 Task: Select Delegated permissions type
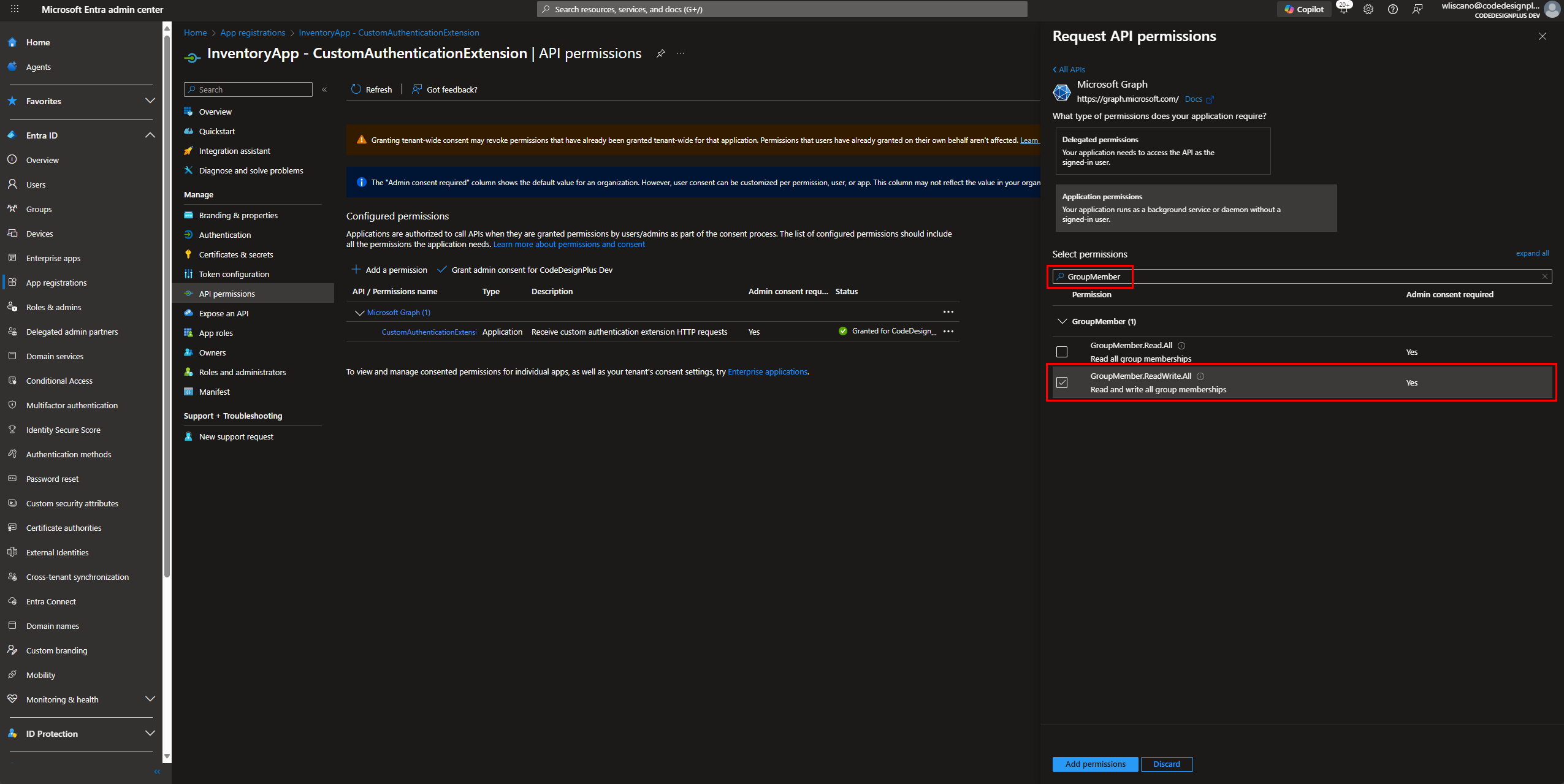click(x=1163, y=151)
